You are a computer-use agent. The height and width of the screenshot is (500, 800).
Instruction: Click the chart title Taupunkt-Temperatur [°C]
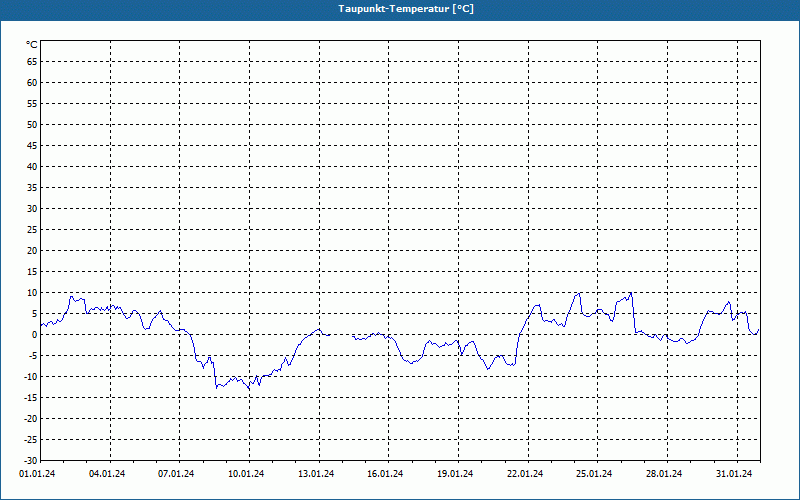point(406,9)
